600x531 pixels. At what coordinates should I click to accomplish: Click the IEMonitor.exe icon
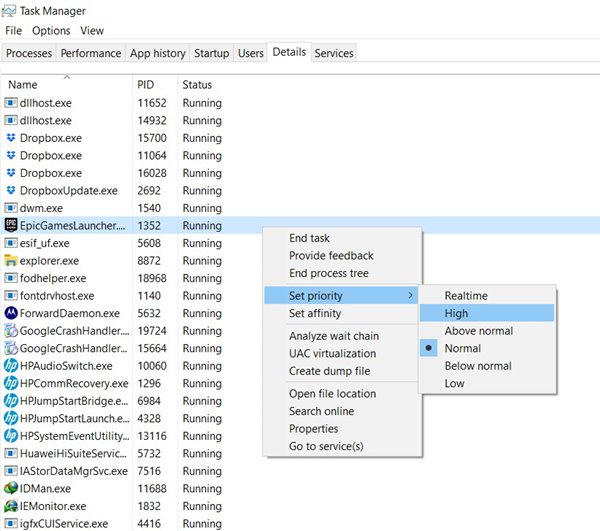click(11, 506)
